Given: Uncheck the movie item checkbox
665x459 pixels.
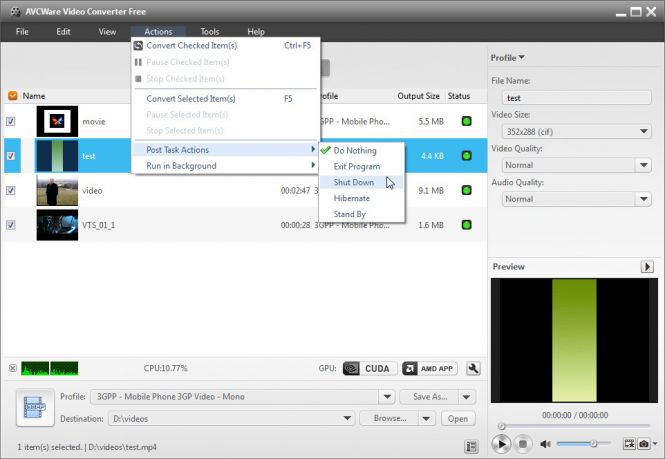Looking at the screenshot, I should (11, 121).
